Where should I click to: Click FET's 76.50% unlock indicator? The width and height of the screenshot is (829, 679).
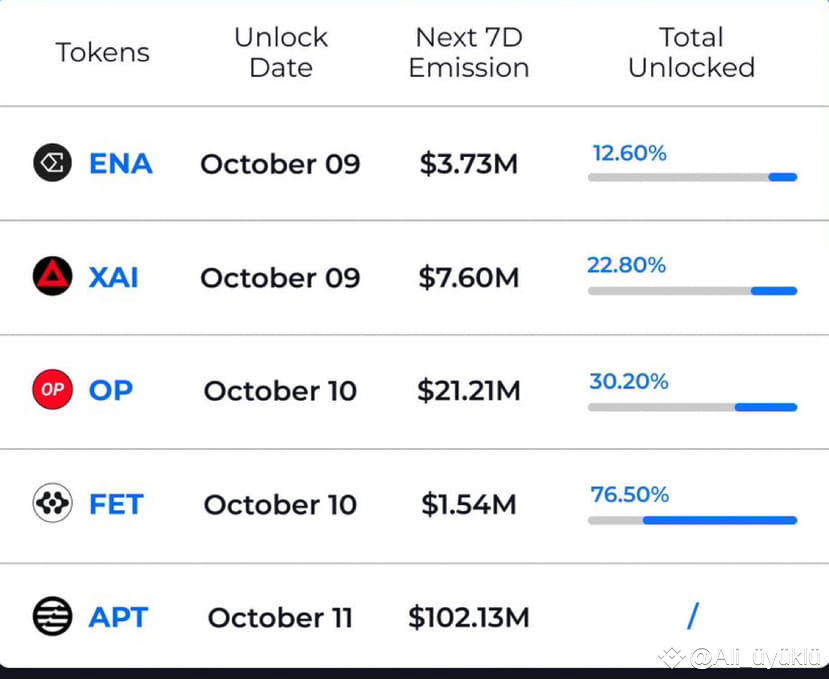[x=692, y=520]
